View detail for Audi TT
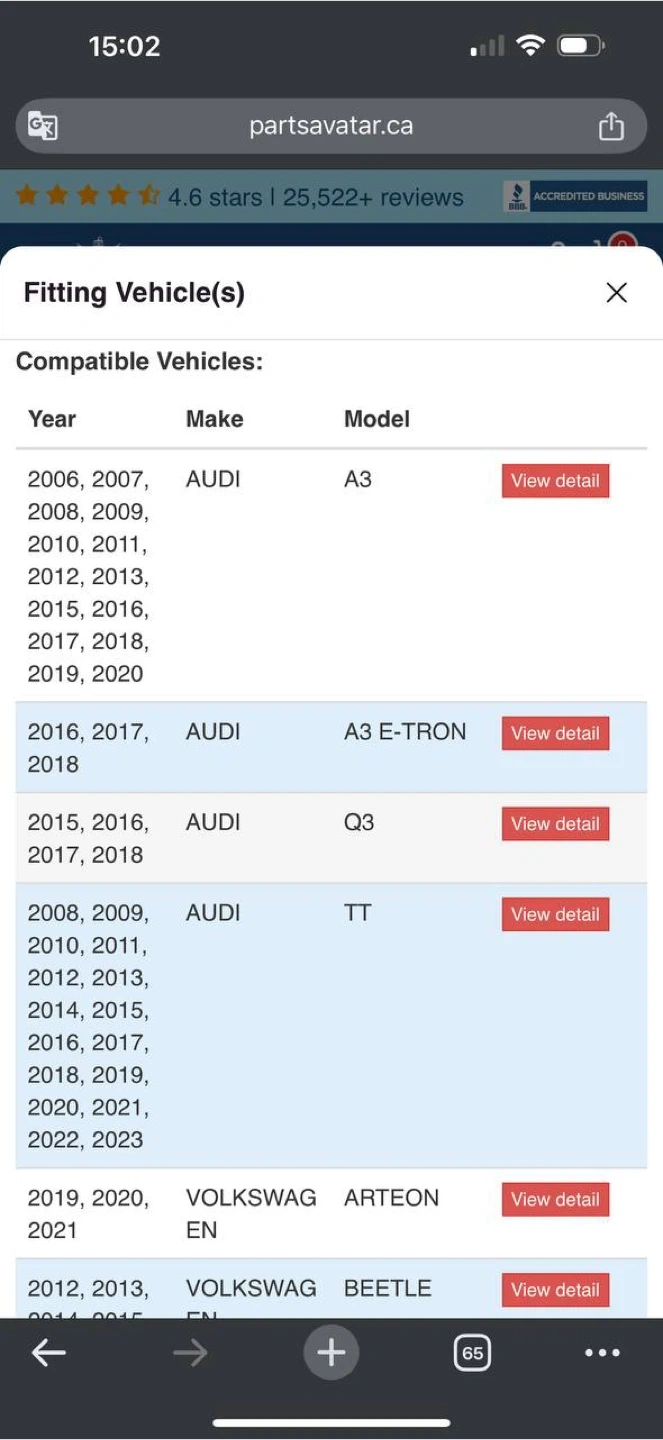 [555, 914]
